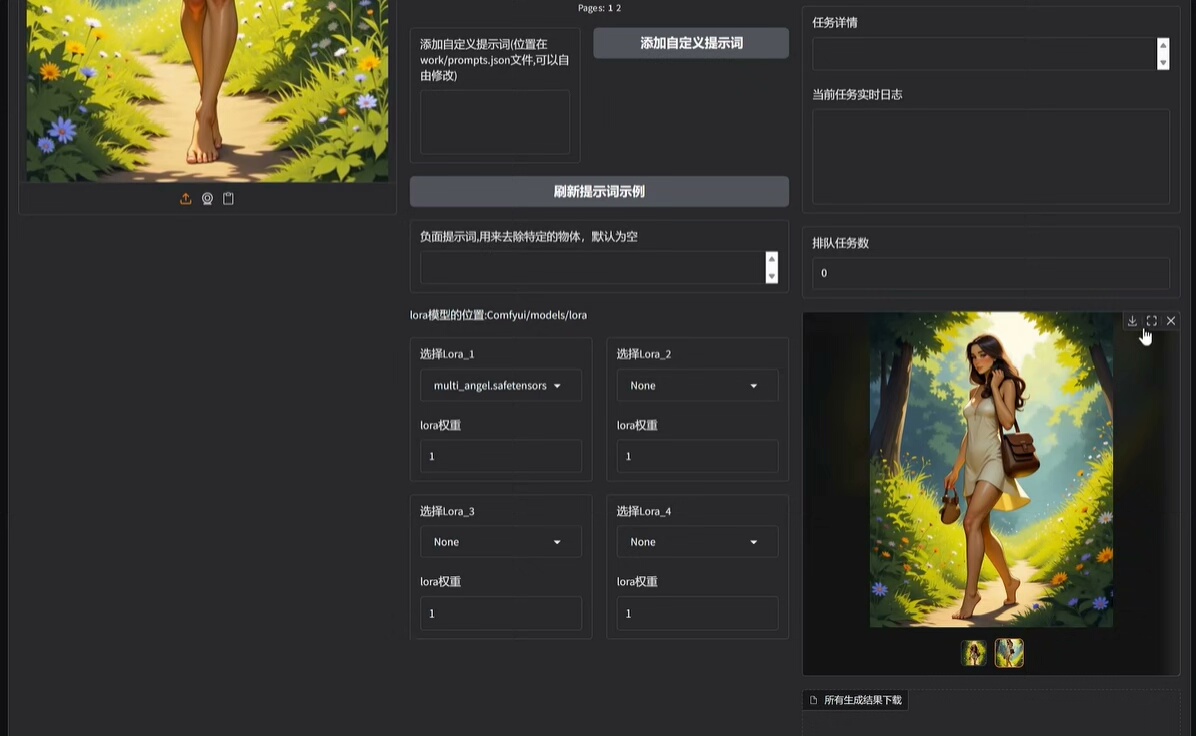Open the 选择Lora_4 dropdown
Screen dimensions: 1196x736
tap(697, 542)
